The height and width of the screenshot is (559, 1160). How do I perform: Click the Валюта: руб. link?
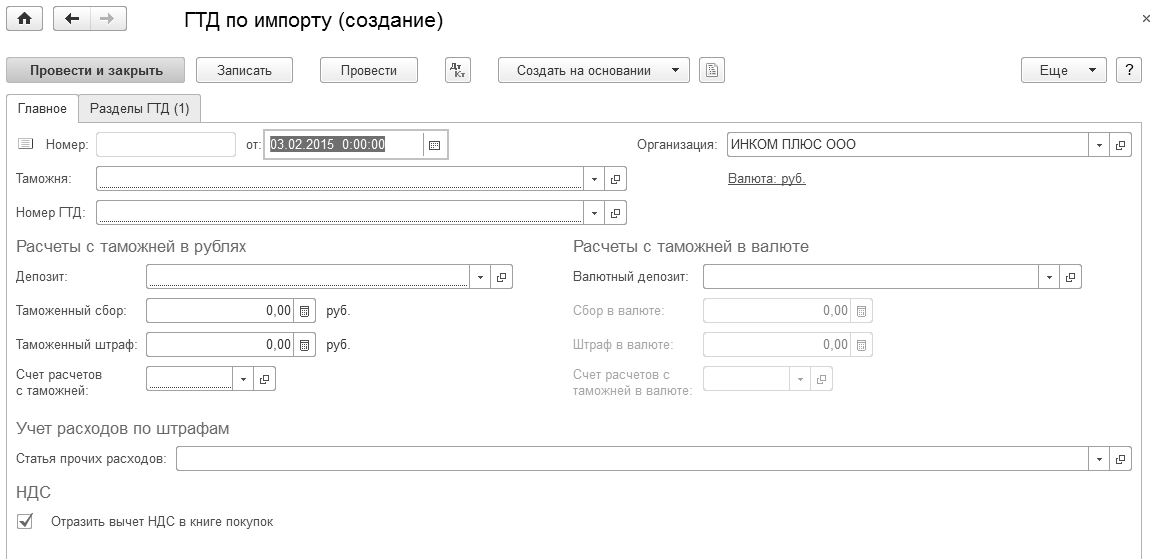766,179
